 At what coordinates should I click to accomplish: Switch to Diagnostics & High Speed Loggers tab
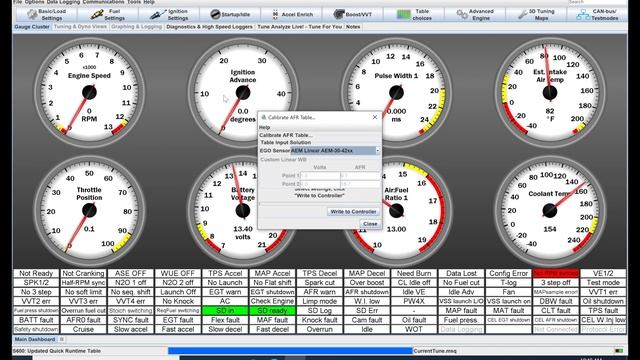[x=209, y=27]
